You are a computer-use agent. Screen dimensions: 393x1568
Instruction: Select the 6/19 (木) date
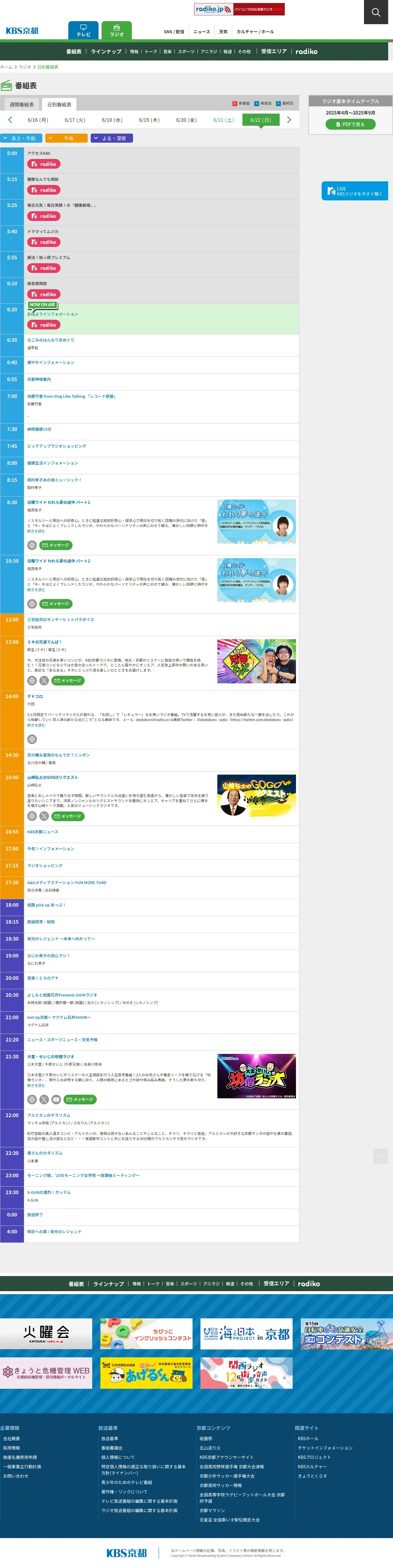point(149,120)
